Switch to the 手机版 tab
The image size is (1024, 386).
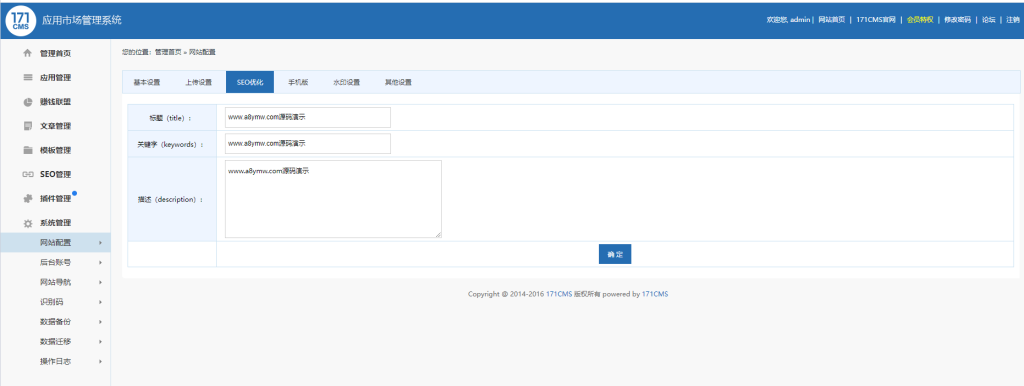click(298, 82)
